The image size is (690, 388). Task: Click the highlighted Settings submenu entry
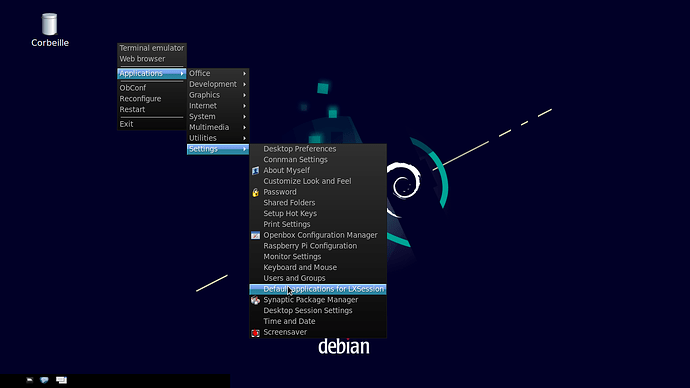click(x=218, y=149)
